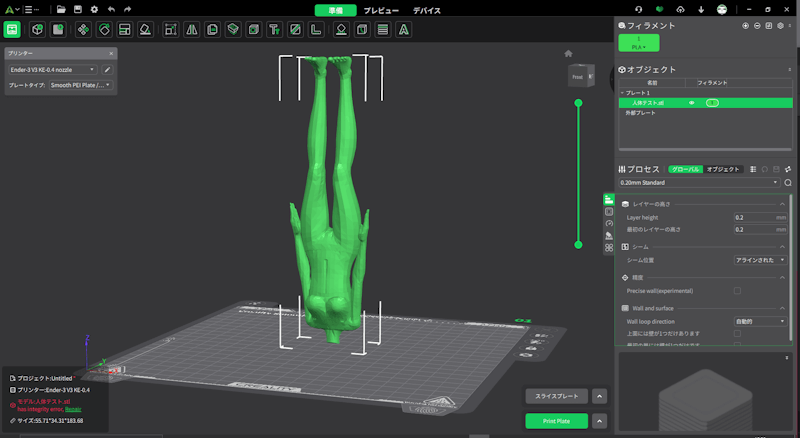The image size is (800, 438).
Task: Edit the Ender-3 printer preset with pencil icon
Action: (107, 70)
